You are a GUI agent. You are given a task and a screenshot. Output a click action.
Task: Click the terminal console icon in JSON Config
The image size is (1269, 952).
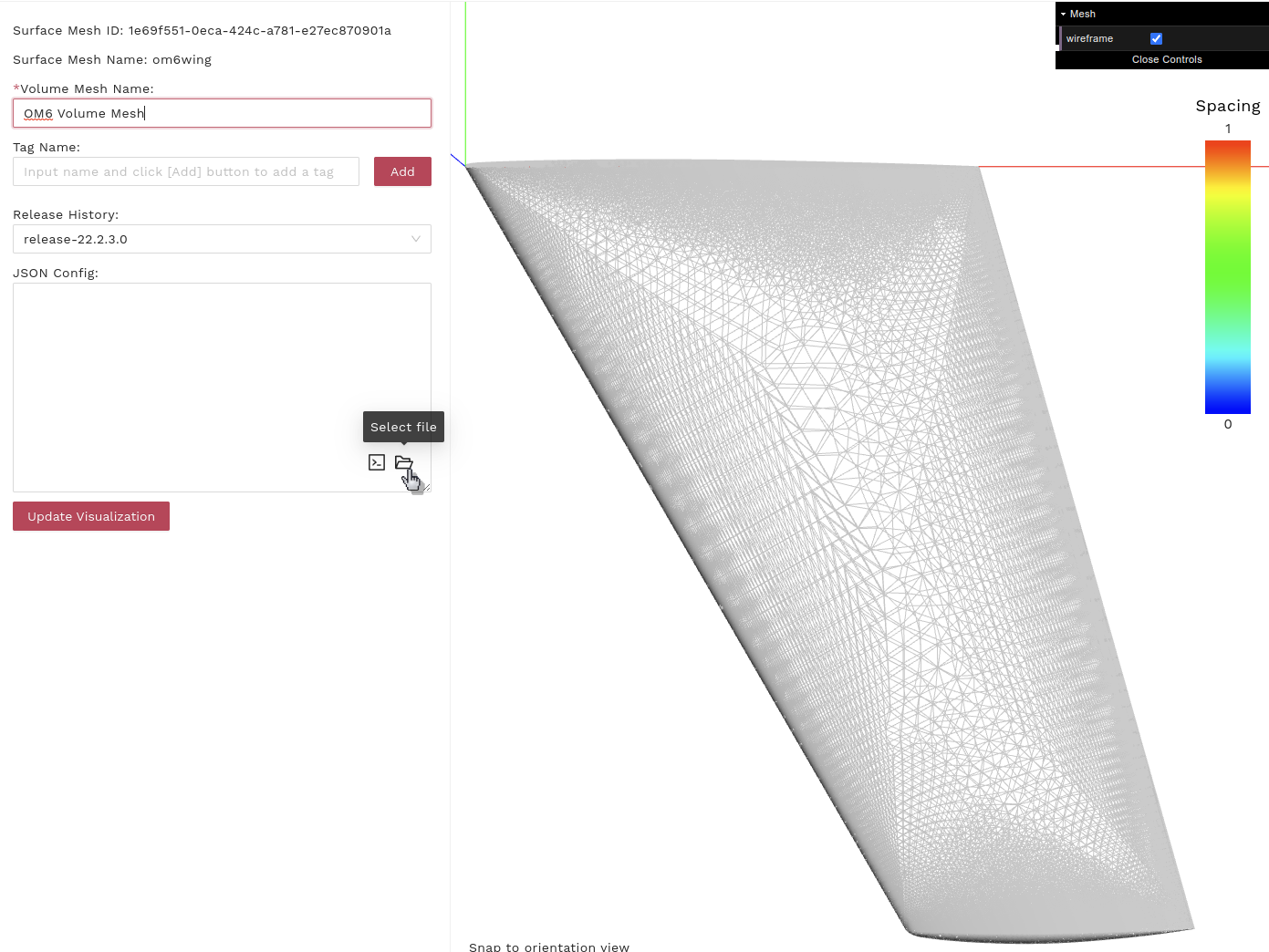coord(377,462)
